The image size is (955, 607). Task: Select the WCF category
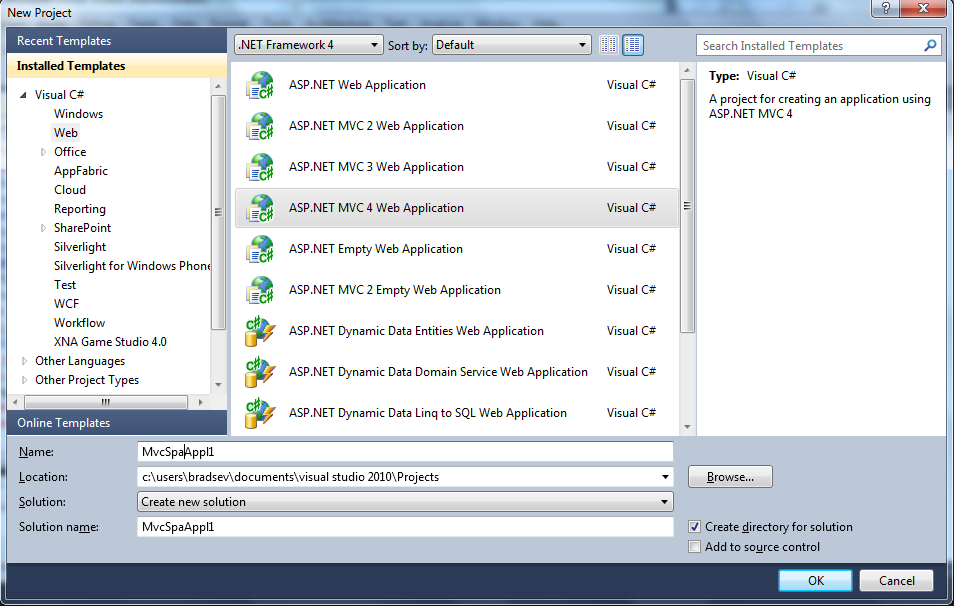click(66, 304)
